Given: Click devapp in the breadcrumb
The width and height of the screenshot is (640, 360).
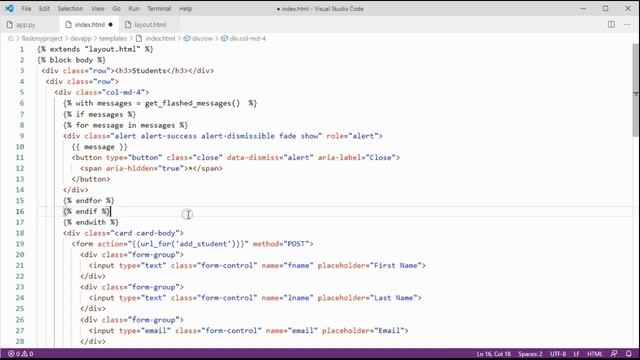Looking at the screenshot, I should click(81, 38).
